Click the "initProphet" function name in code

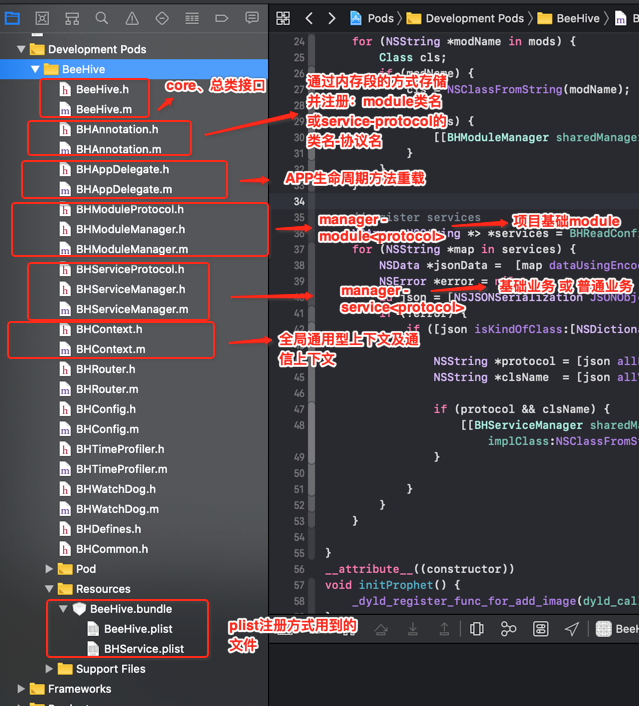tap(395, 585)
